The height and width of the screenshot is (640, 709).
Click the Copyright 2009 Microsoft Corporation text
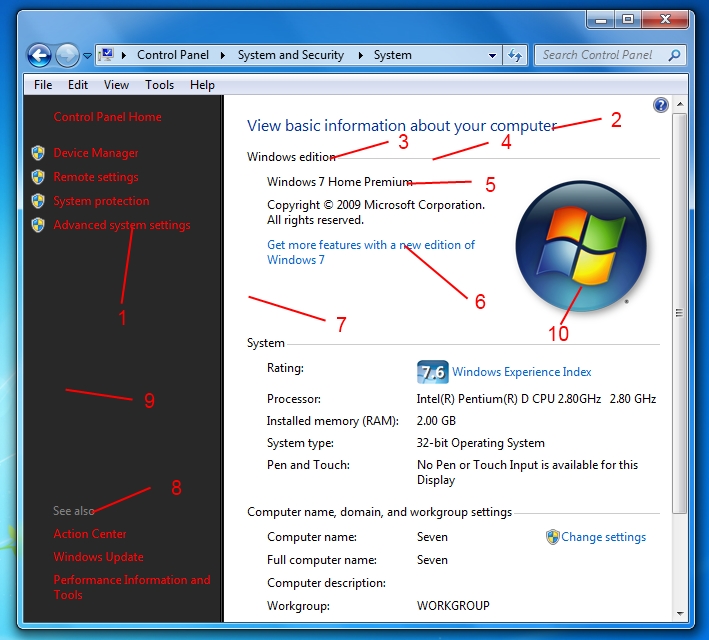click(376, 212)
